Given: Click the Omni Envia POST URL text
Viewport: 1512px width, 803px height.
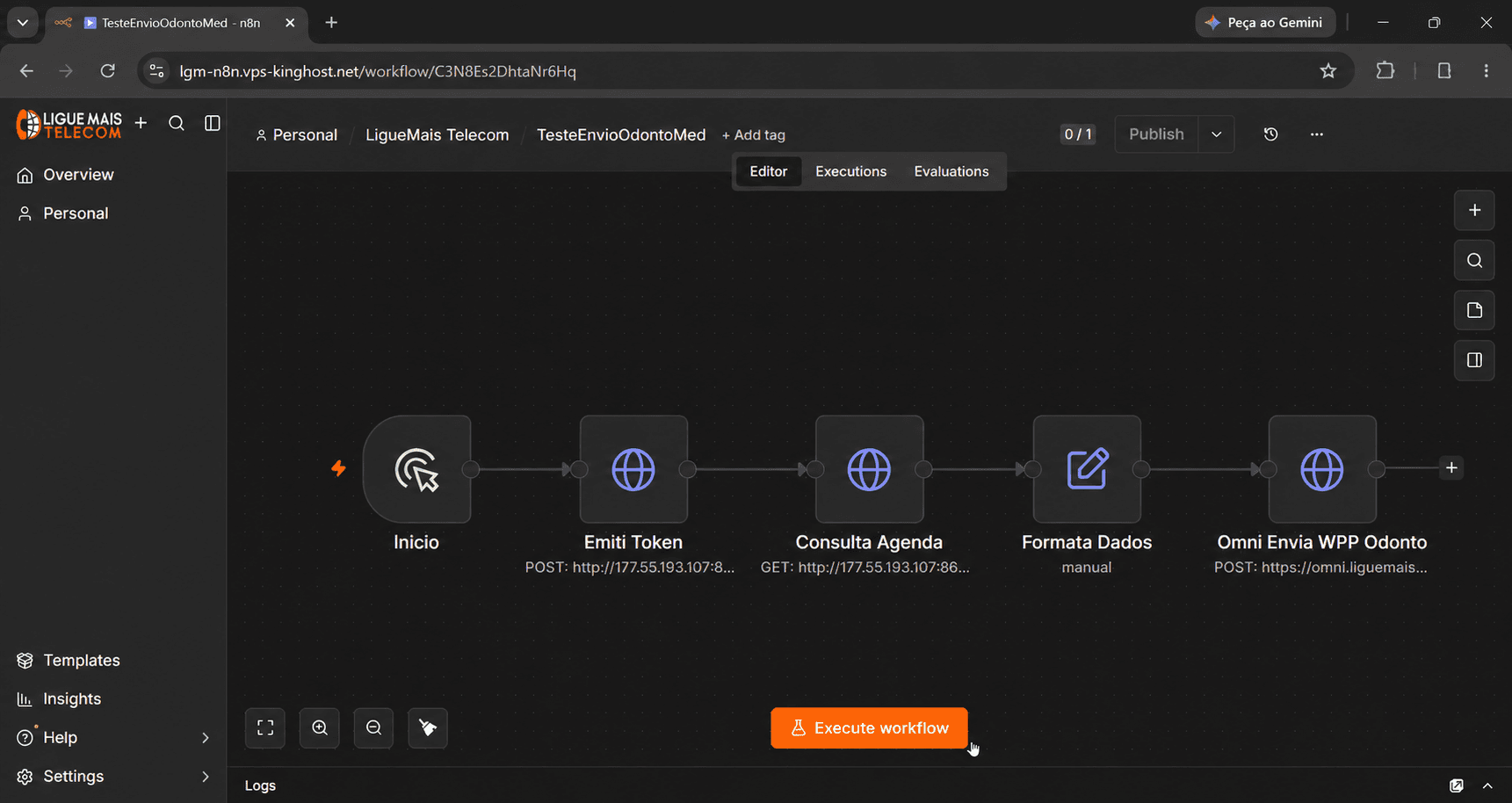Looking at the screenshot, I should click(x=1320, y=568).
